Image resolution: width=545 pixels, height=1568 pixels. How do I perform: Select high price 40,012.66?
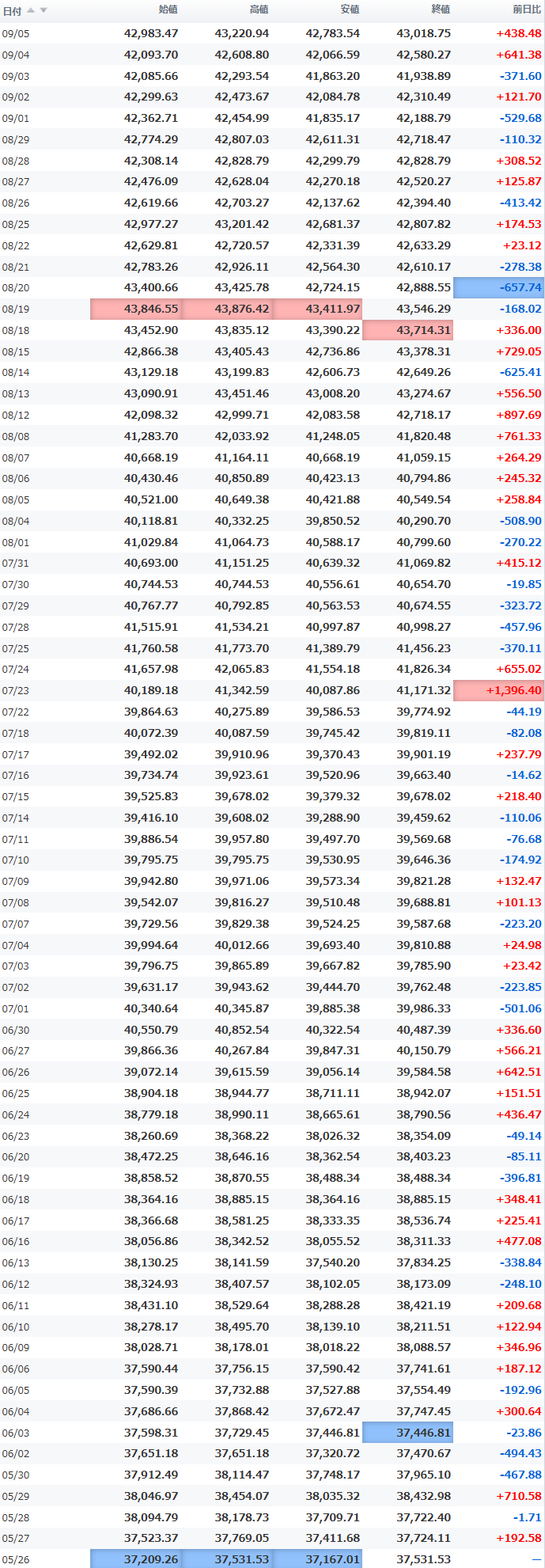(242, 946)
